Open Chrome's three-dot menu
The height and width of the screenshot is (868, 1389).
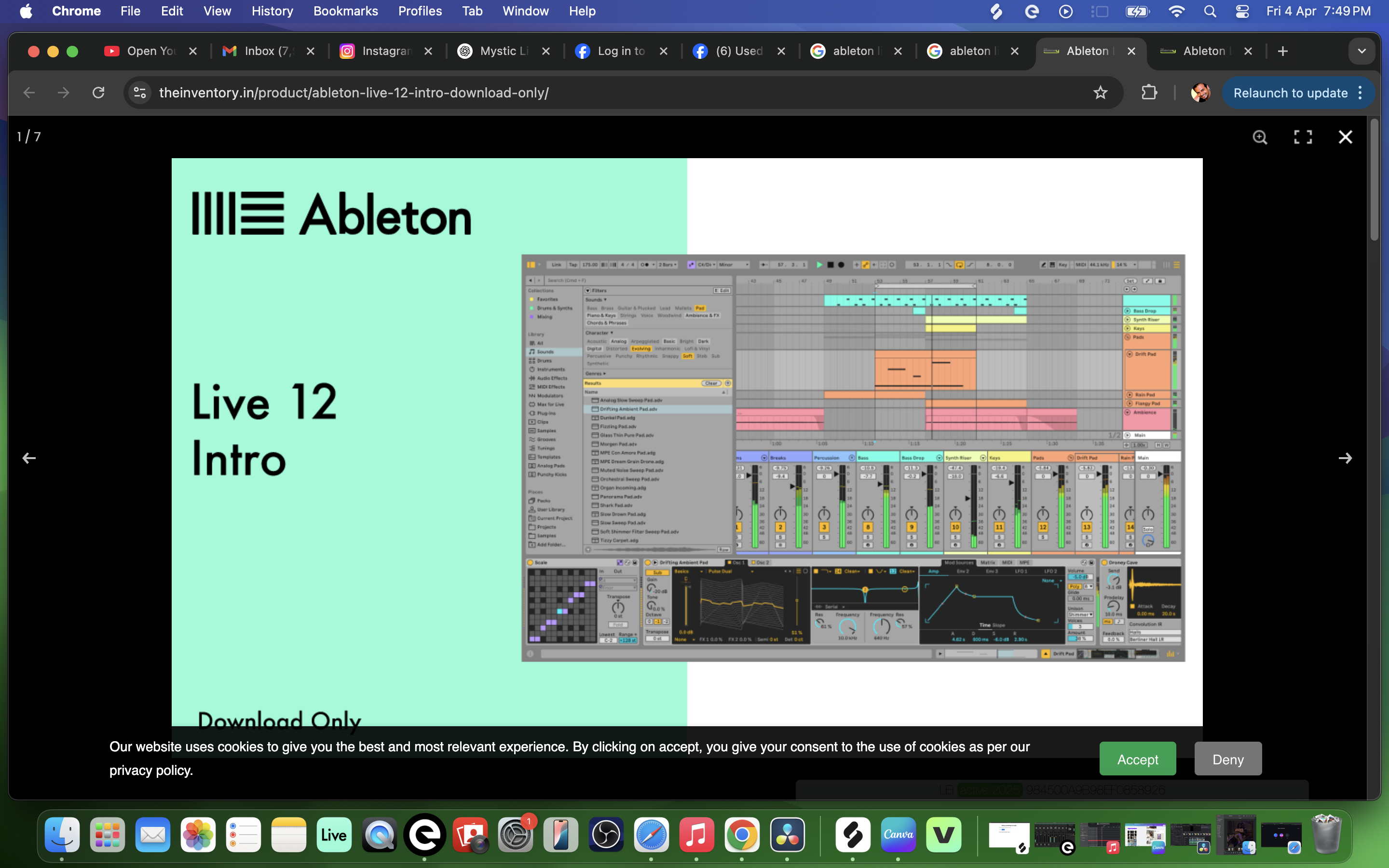(x=1360, y=93)
